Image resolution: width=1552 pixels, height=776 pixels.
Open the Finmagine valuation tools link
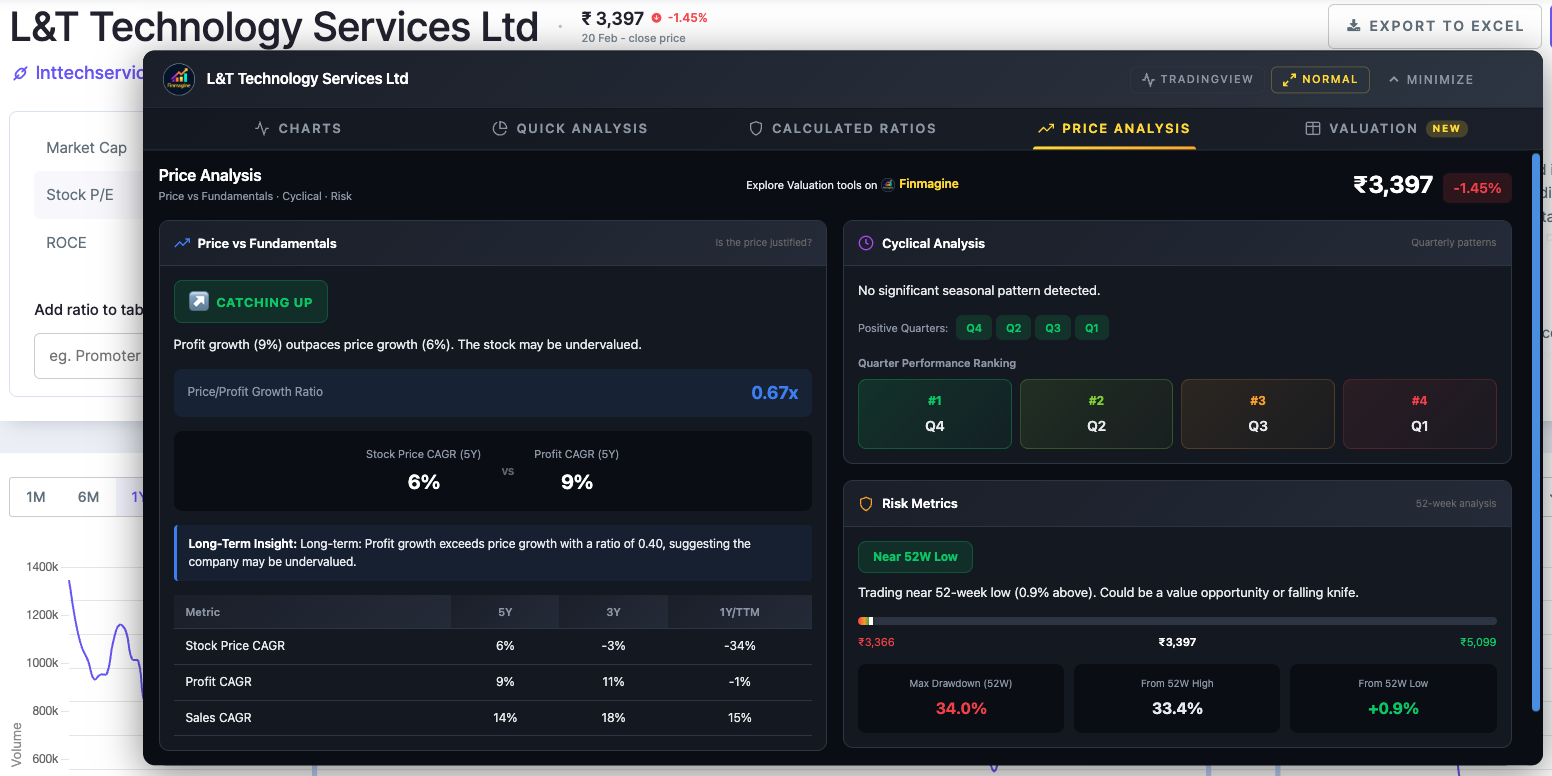(x=929, y=184)
